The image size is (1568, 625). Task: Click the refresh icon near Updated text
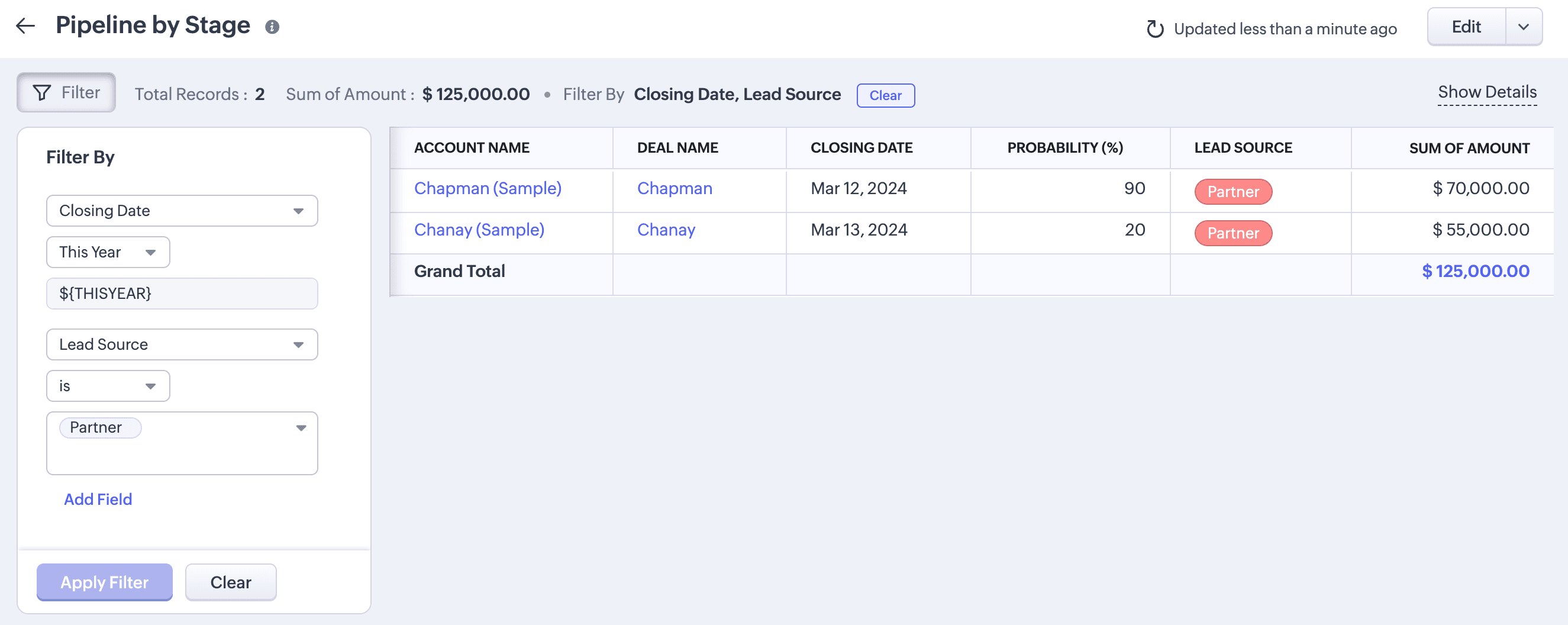tap(1154, 28)
